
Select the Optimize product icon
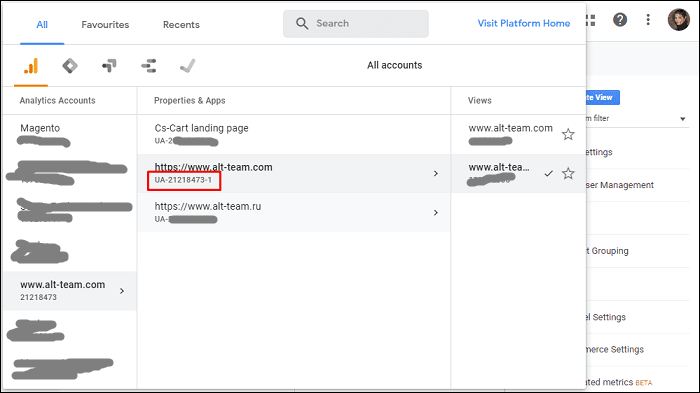(109, 66)
